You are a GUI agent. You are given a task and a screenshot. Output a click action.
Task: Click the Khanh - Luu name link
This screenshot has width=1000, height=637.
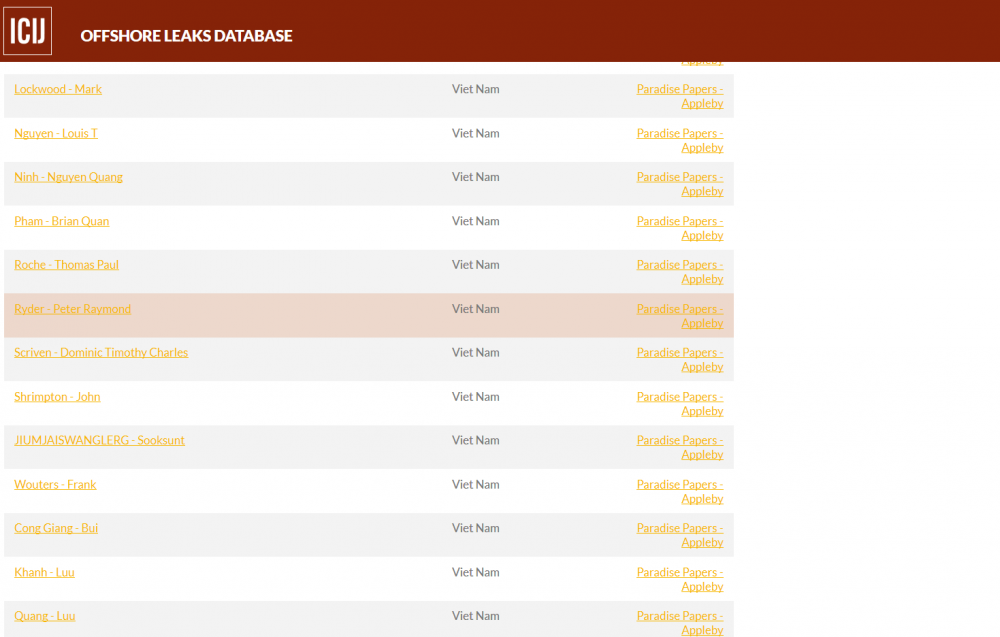[44, 572]
